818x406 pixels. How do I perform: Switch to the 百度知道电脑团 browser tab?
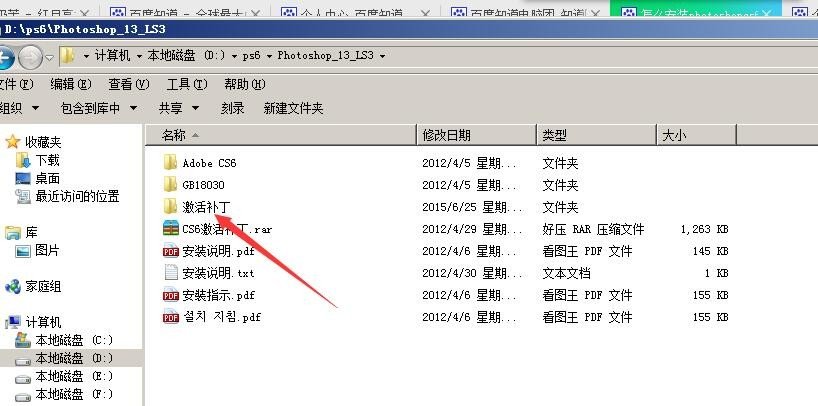526,12
